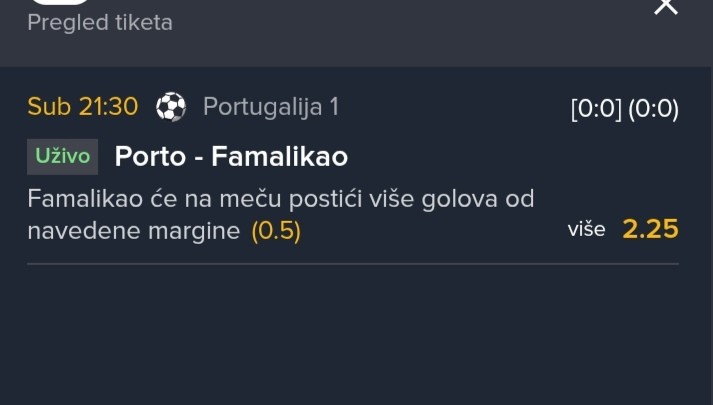The image size is (713, 405).
Task: Click the 'navedene margine' text
Action: tap(134, 231)
